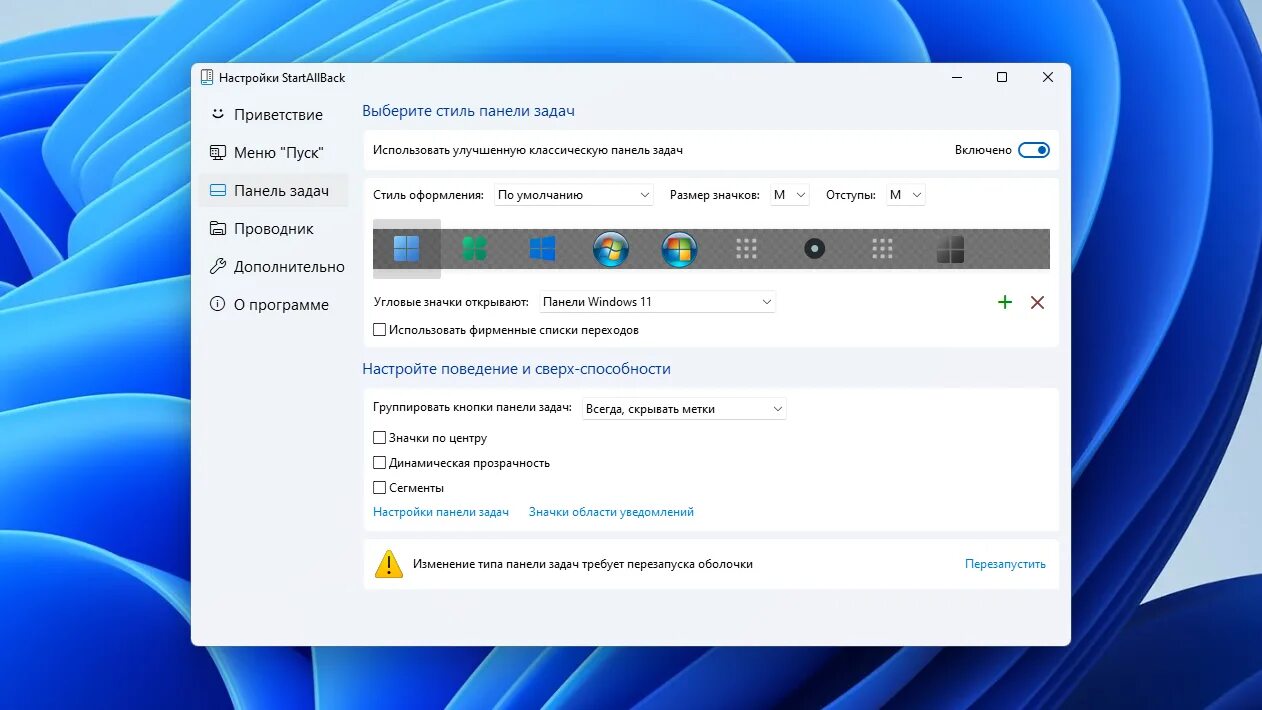Open 'Настройки панели задач' link
1262x710 pixels.
pyautogui.click(x=441, y=512)
